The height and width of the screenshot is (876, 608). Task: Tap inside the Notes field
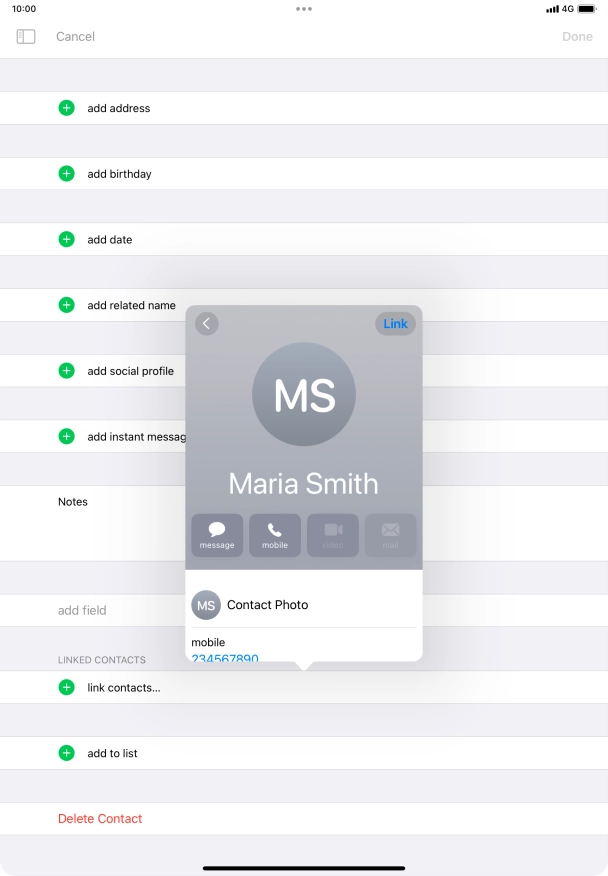click(x=100, y=525)
